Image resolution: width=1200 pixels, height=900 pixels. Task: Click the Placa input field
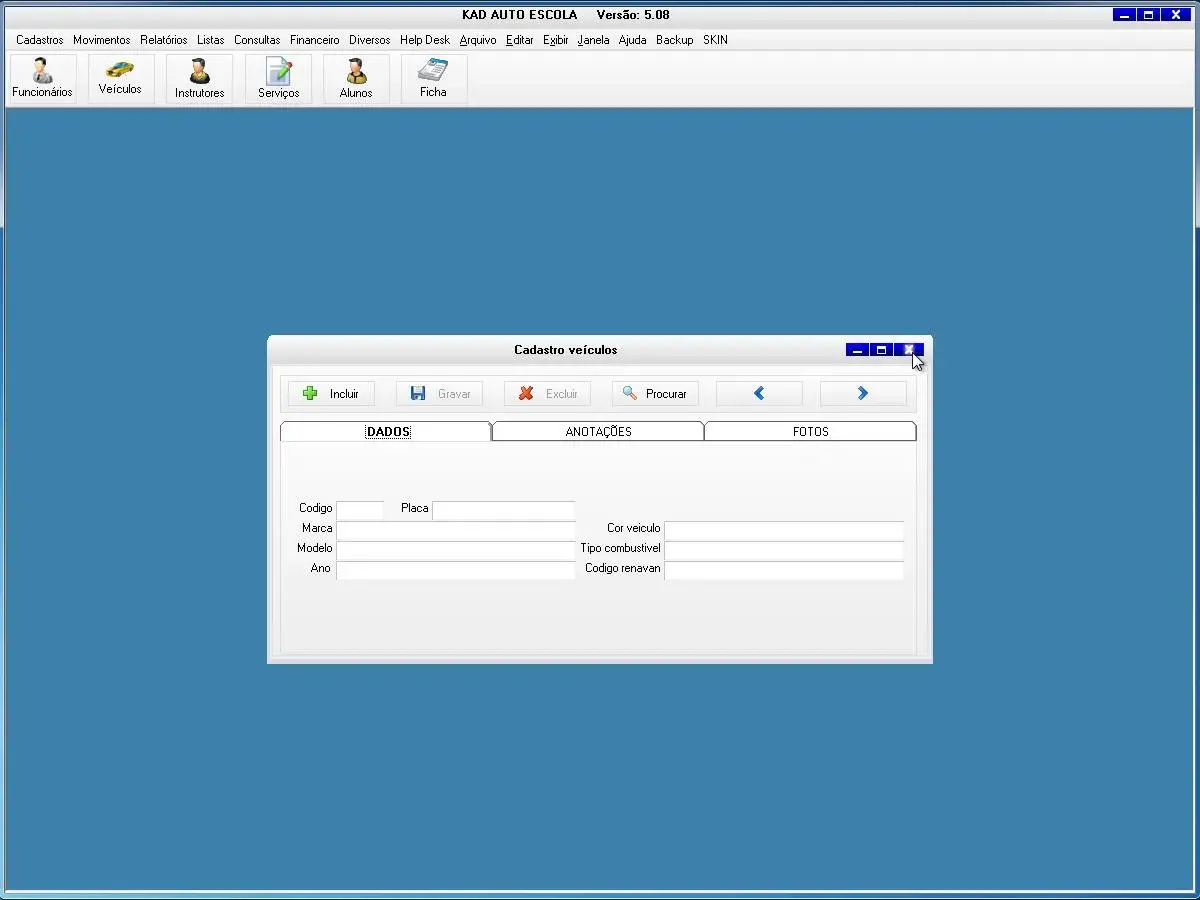pos(504,510)
